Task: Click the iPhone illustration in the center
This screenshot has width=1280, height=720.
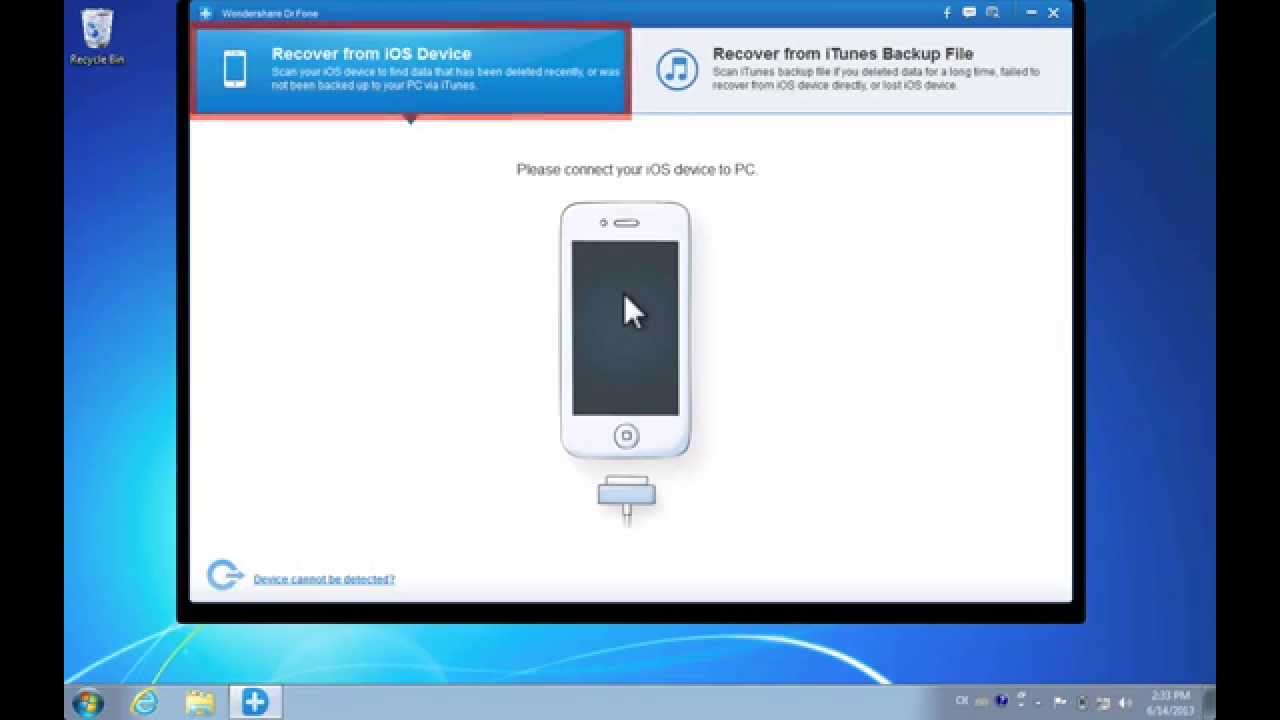Action: point(625,330)
